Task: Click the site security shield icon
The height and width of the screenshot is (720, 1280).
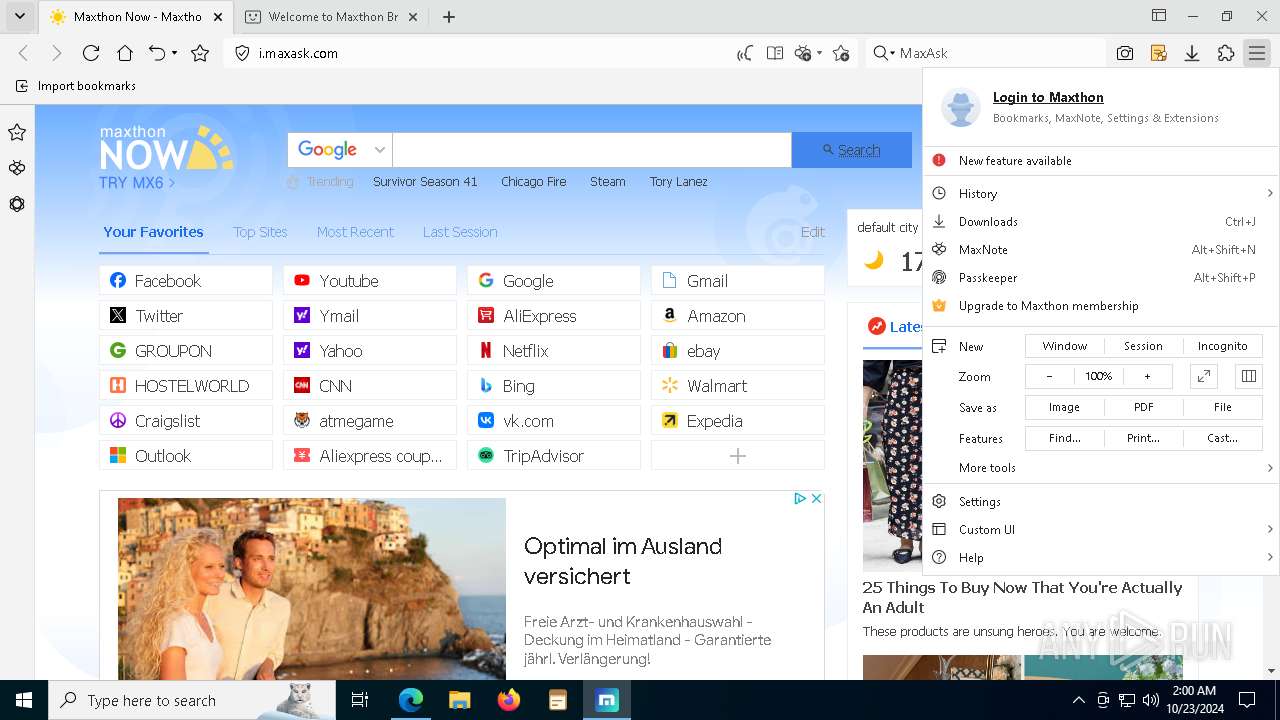Action: pos(242,53)
